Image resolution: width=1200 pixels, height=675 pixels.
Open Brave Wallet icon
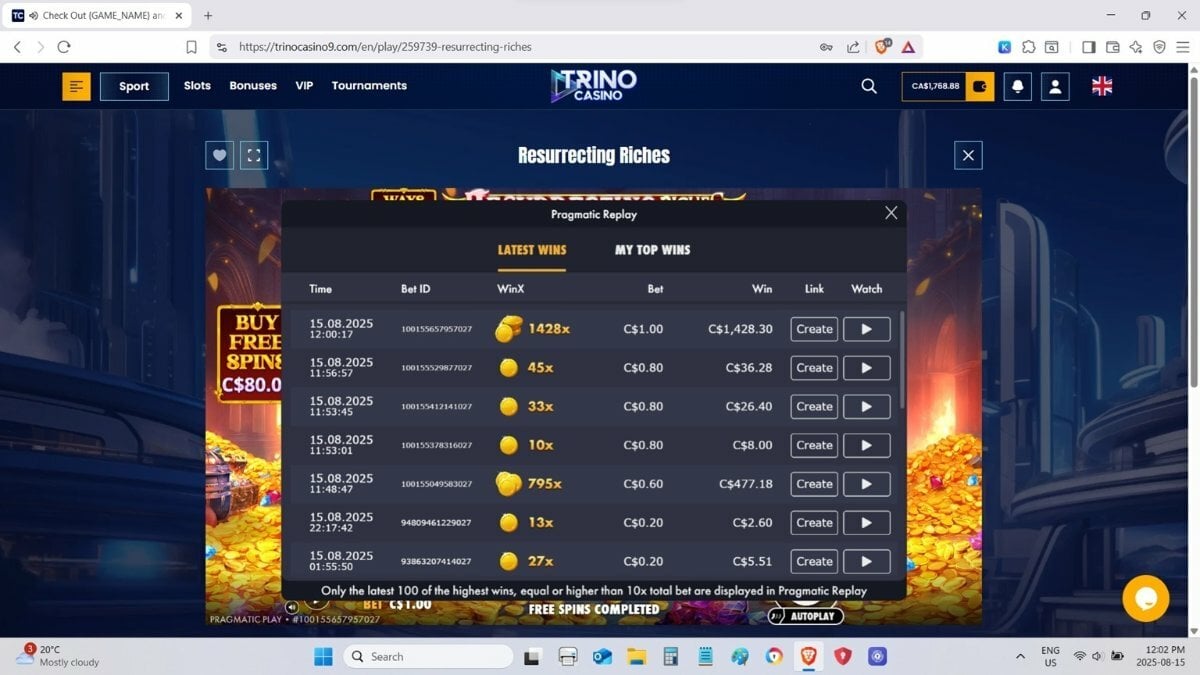point(1112,47)
